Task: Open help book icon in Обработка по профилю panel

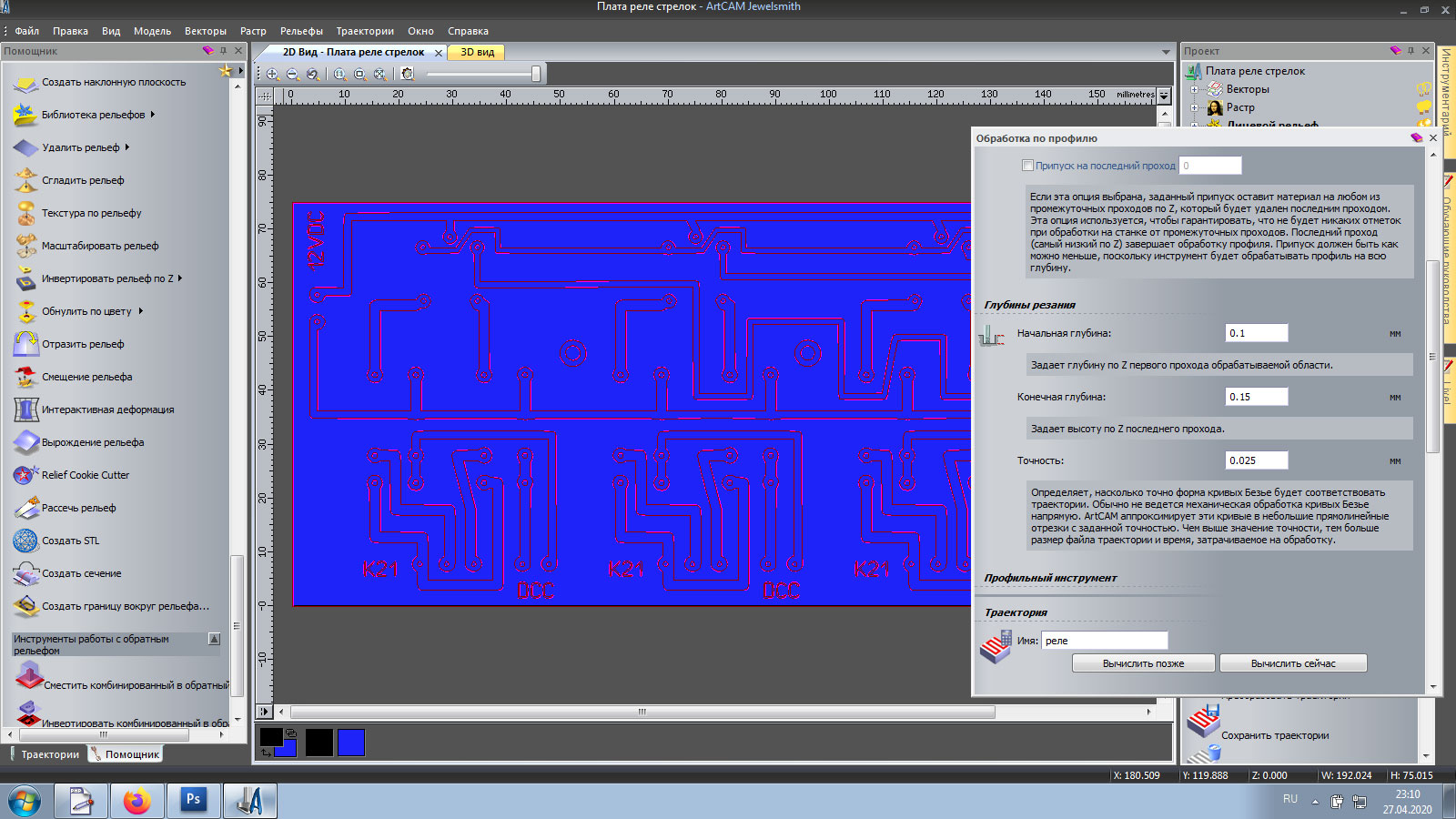Action: pos(1416,138)
